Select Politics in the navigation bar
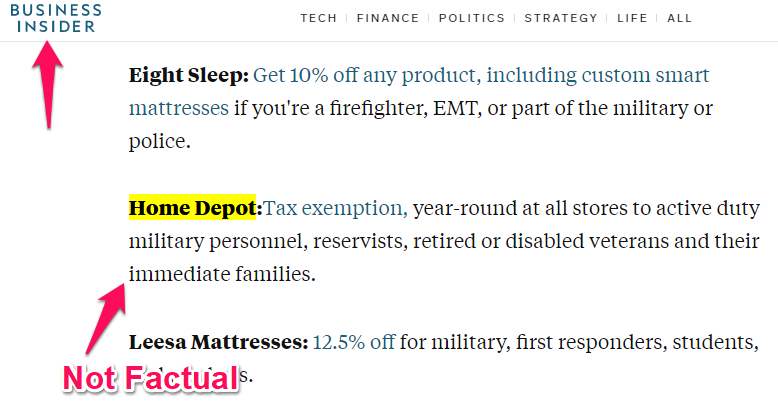The width and height of the screenshot is (778, 413). pos(471,18)
